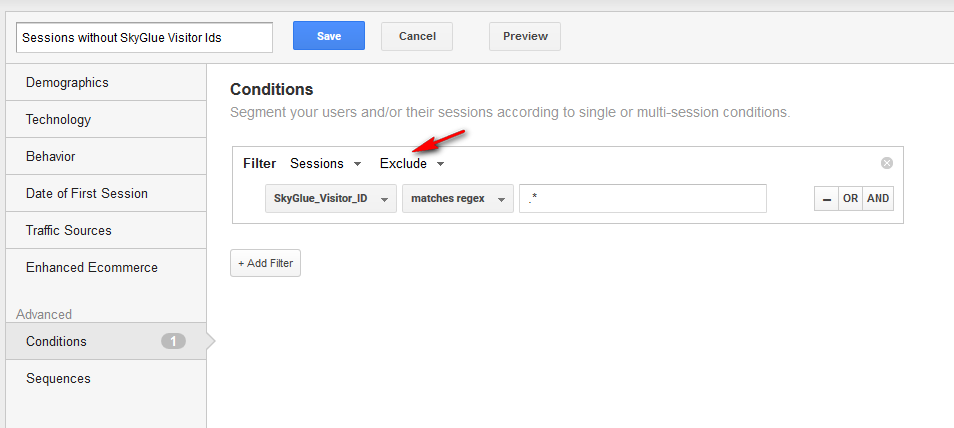Cancel editing the segment
The image size is (954, 428).
tap(417, 36)
